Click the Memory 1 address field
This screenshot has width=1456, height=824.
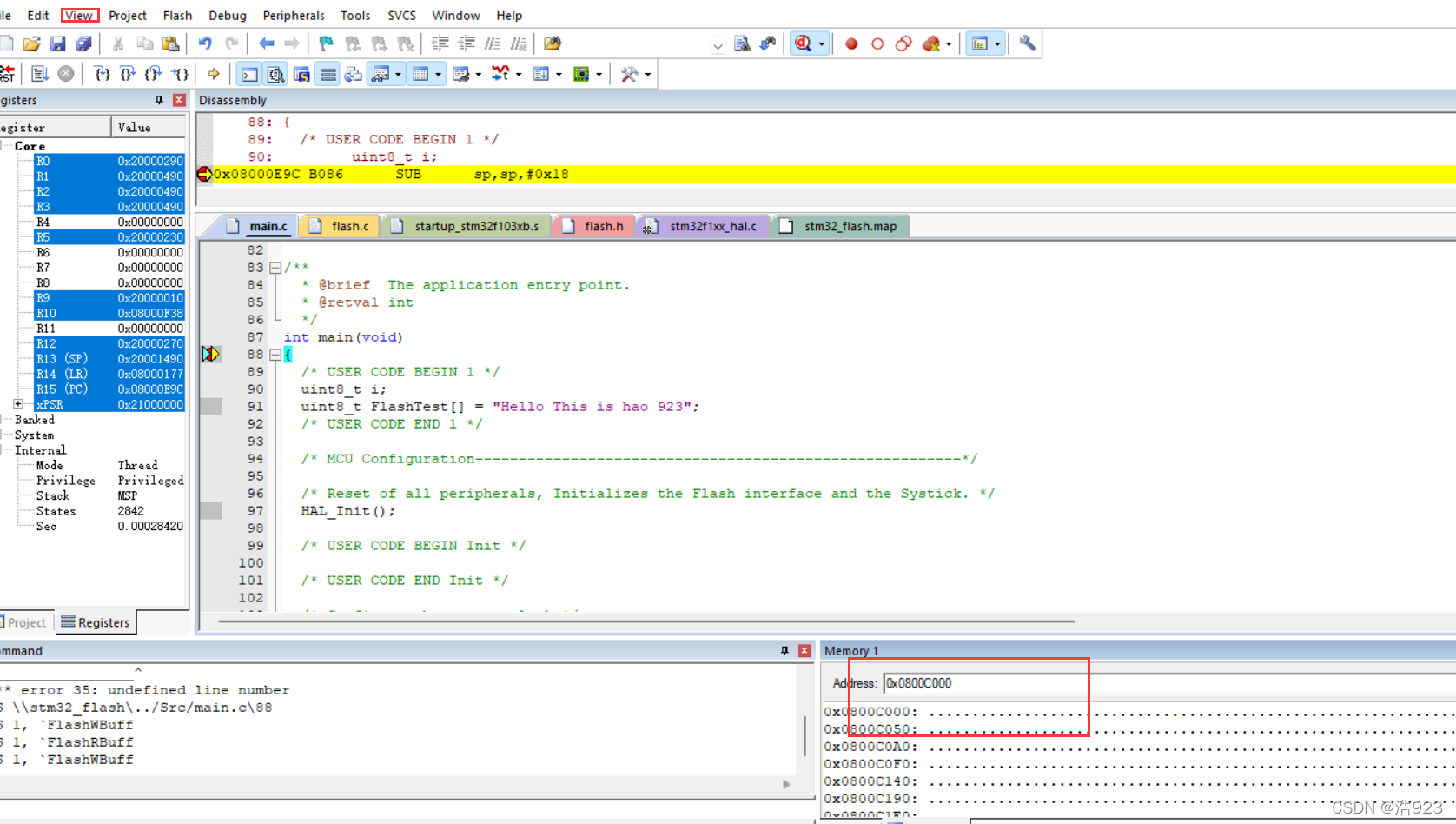1169,683
